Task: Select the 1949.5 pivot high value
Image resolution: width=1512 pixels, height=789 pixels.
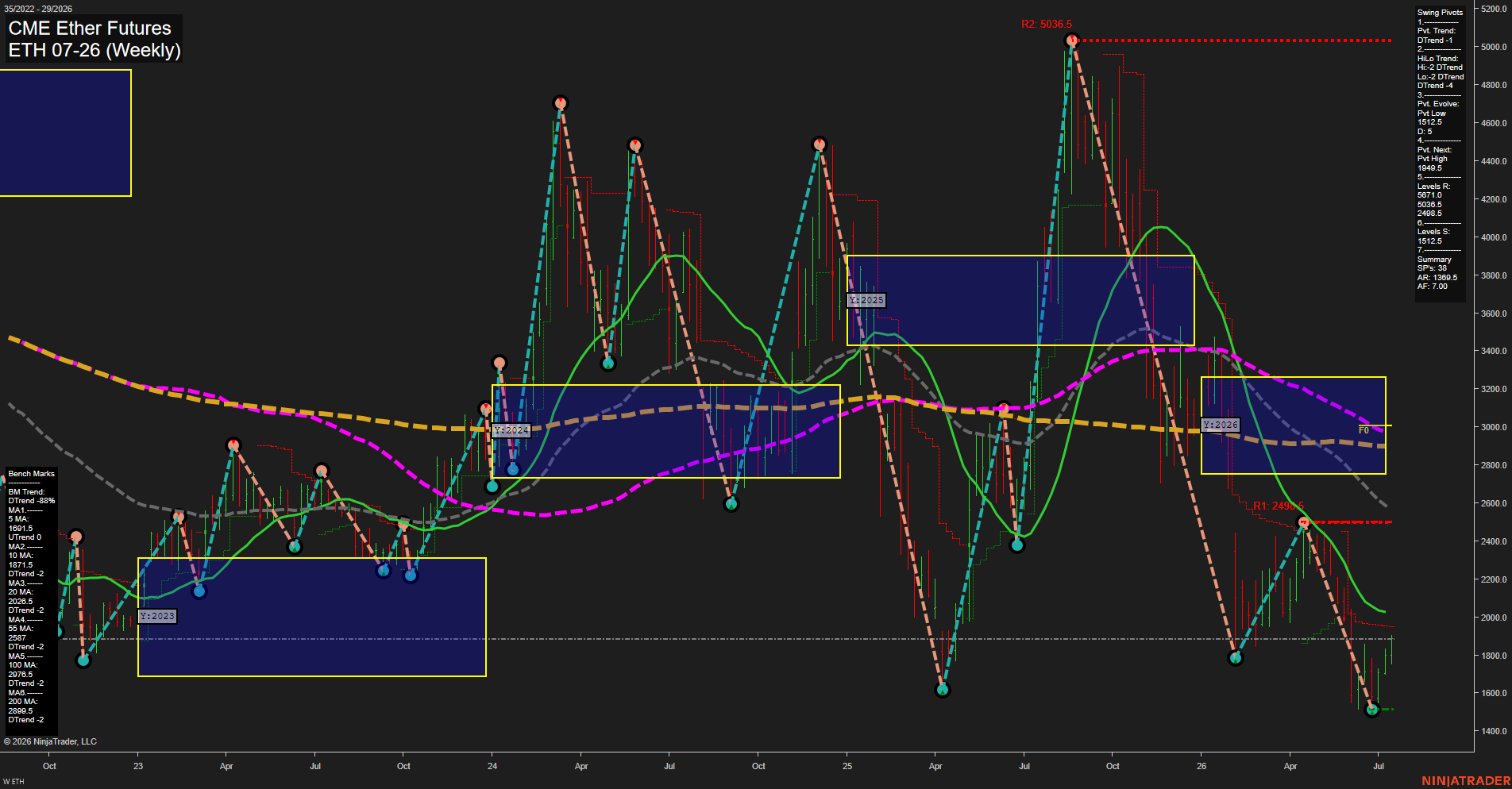Action: click(1429, 168)
